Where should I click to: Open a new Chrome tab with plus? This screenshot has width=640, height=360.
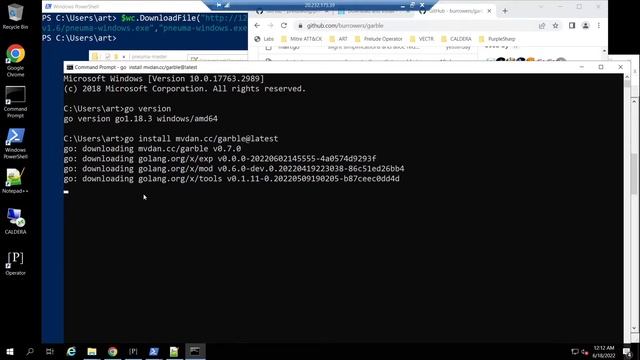coord(505,11)
